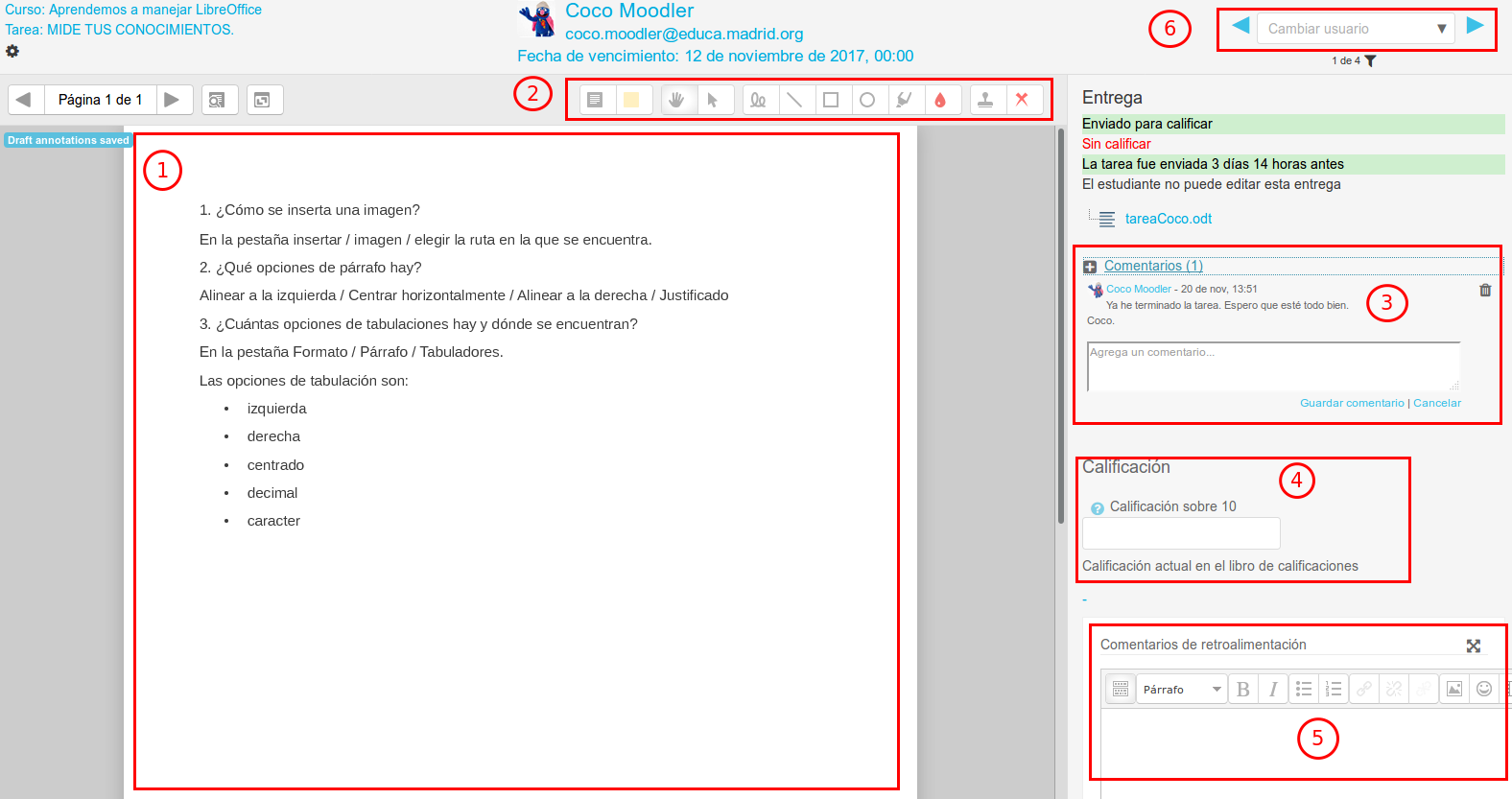Click 'Sin calificar' status text

click(x=1117, y=144)
